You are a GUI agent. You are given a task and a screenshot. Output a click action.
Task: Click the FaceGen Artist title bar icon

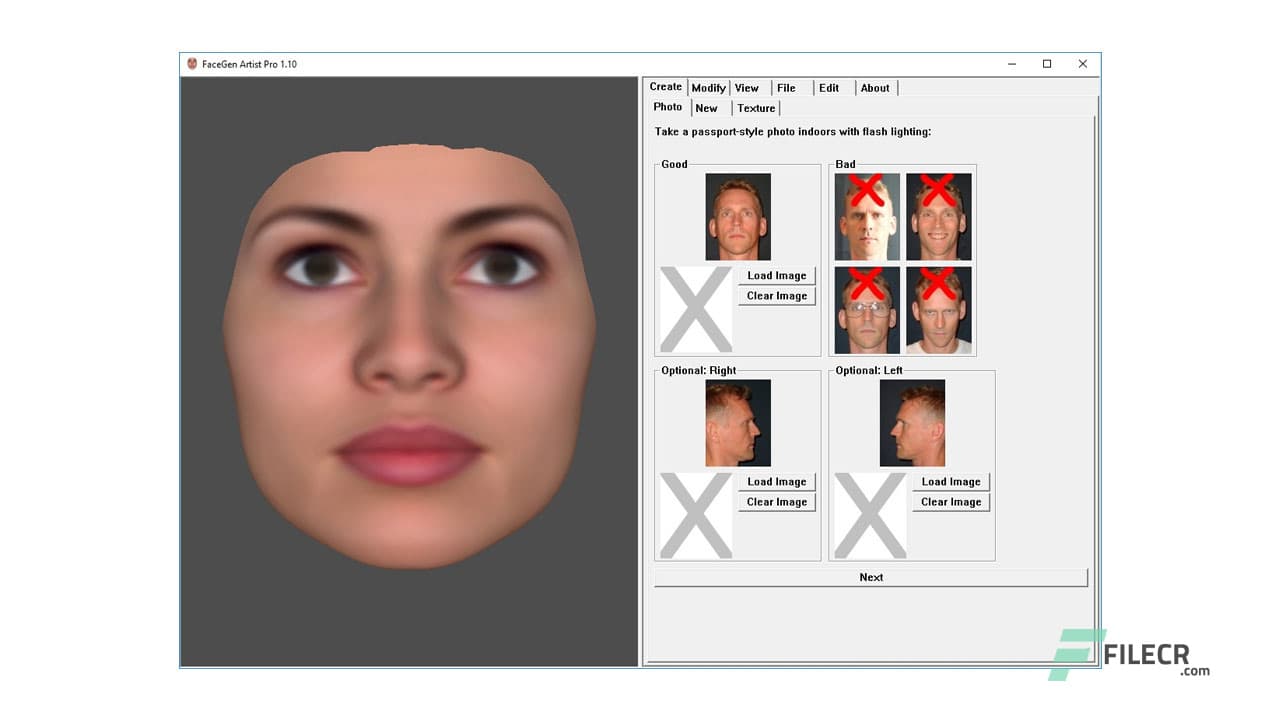tap(190, 63)
